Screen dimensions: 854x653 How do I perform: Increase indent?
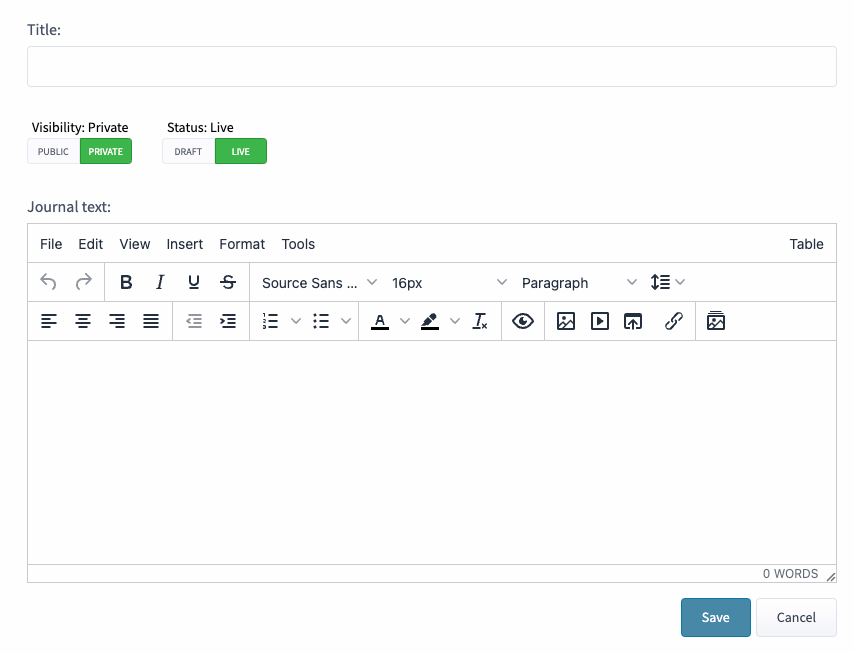coord(228,321)
